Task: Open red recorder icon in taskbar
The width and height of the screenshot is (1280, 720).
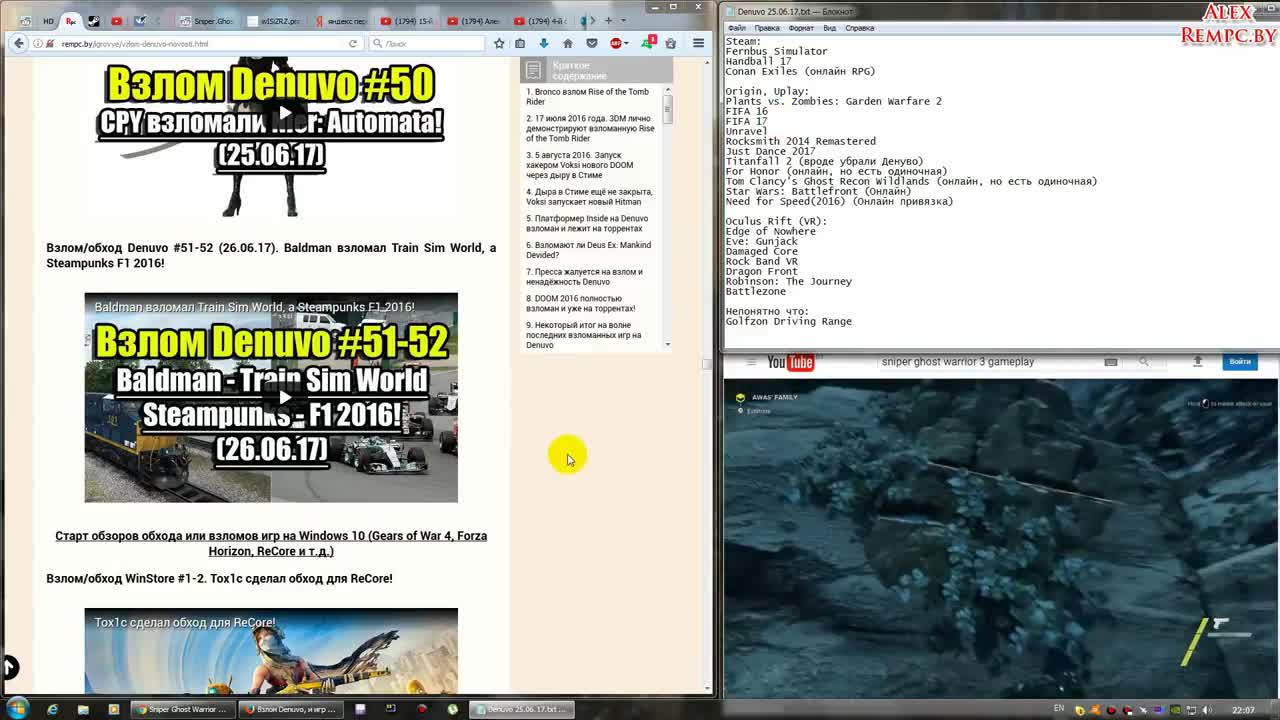Action: (422, 709)
